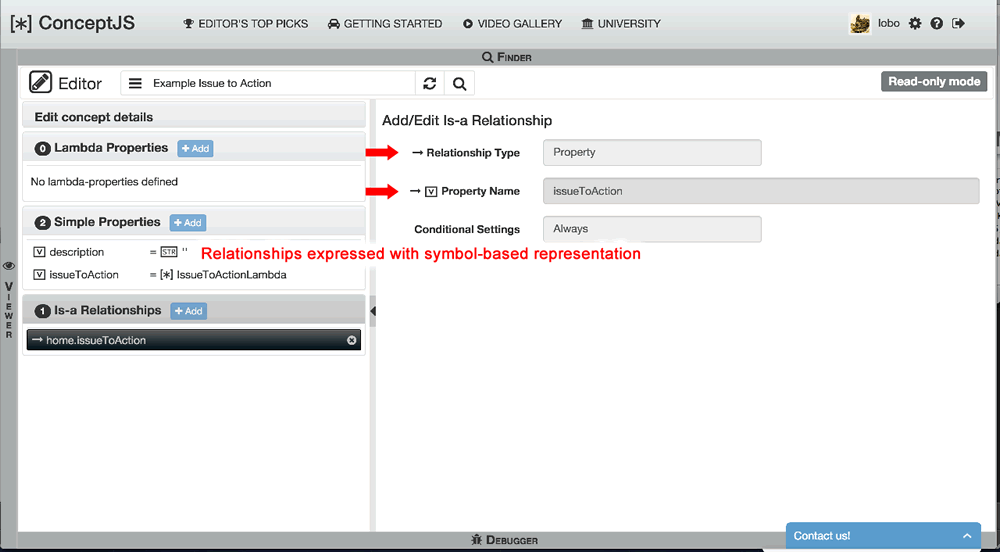This screenshot has width=1000, height=552.
Task: Open settings with the gear icon
Action: 915,24
